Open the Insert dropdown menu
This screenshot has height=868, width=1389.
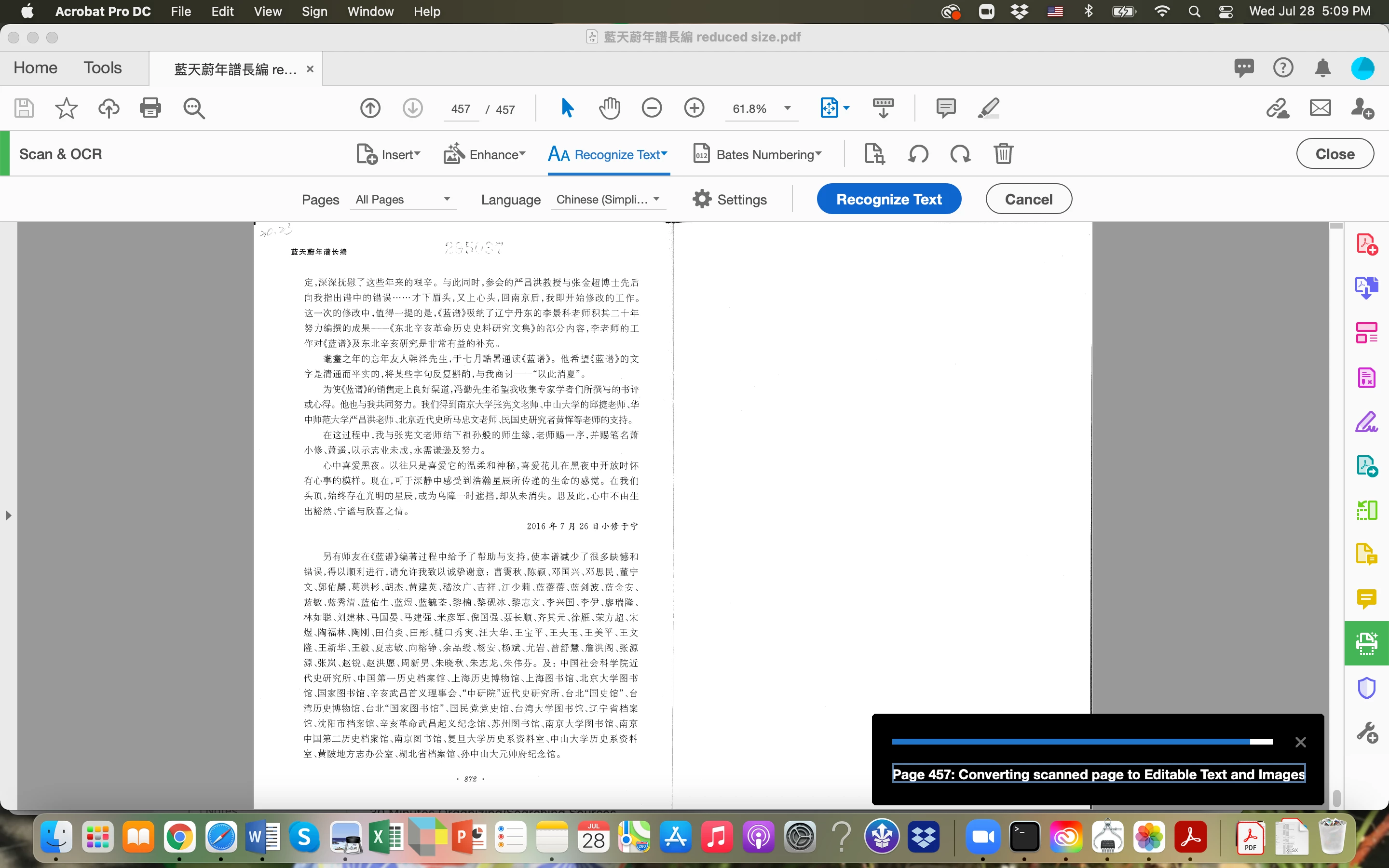(389, 154)
